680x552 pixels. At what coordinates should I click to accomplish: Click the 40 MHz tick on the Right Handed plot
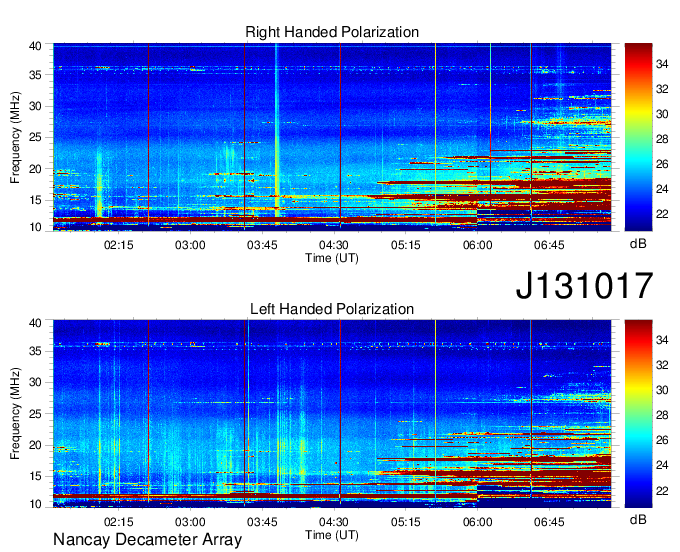pos(35,46)
